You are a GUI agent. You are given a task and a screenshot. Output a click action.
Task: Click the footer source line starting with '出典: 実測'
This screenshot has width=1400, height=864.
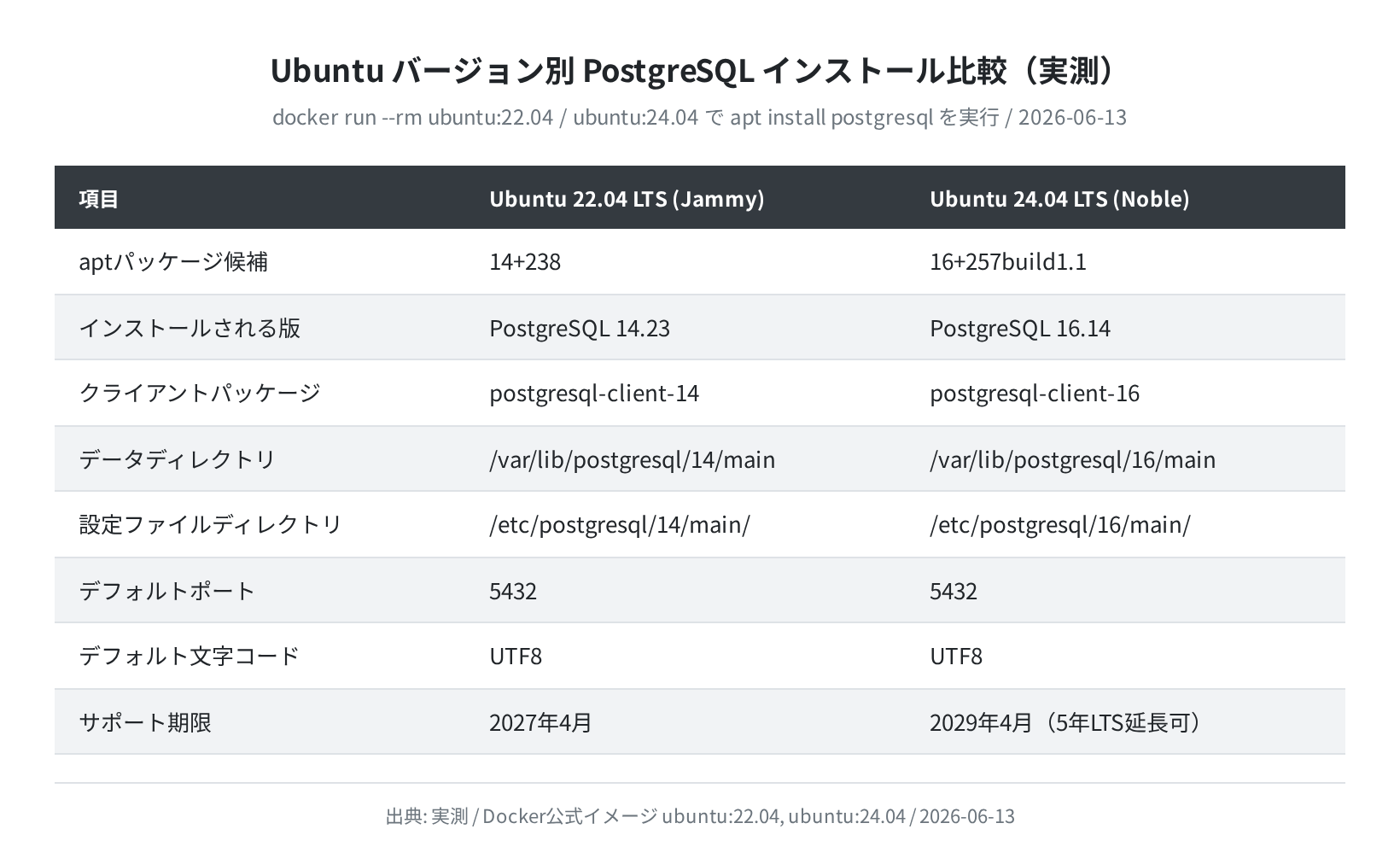[x=700, y=816]
